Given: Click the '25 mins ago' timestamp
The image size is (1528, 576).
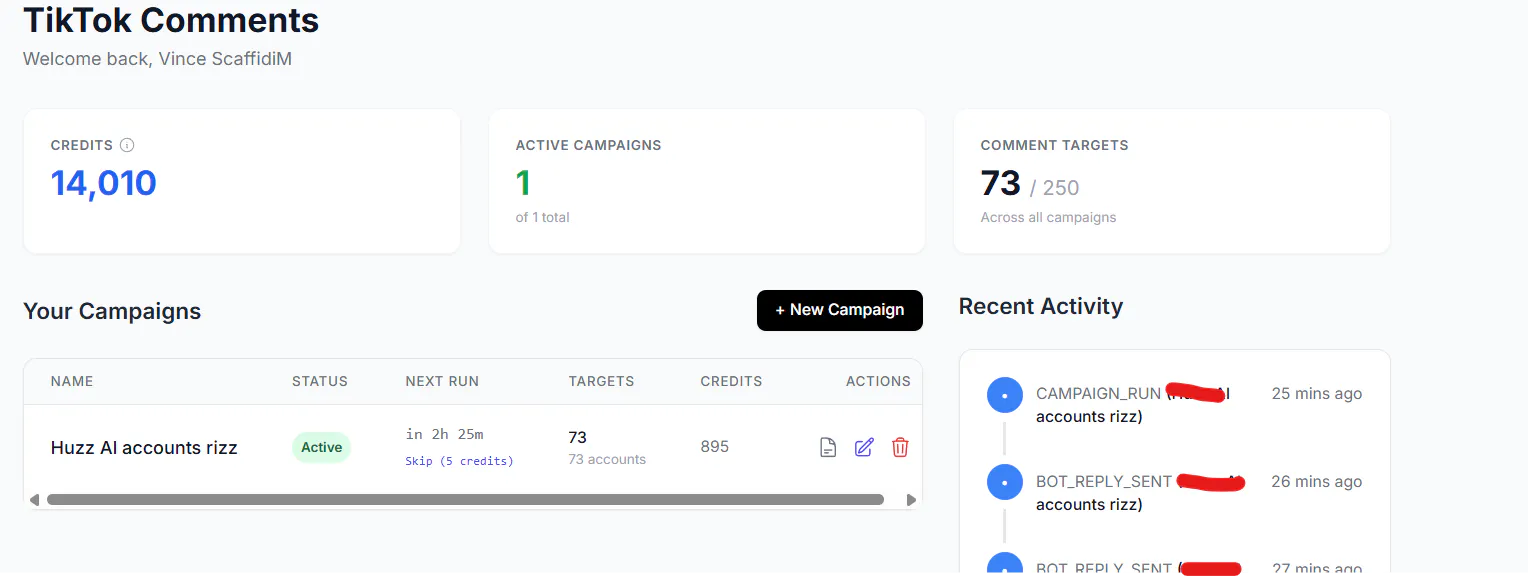Looking at the screenshot, I should (1317, 394).
